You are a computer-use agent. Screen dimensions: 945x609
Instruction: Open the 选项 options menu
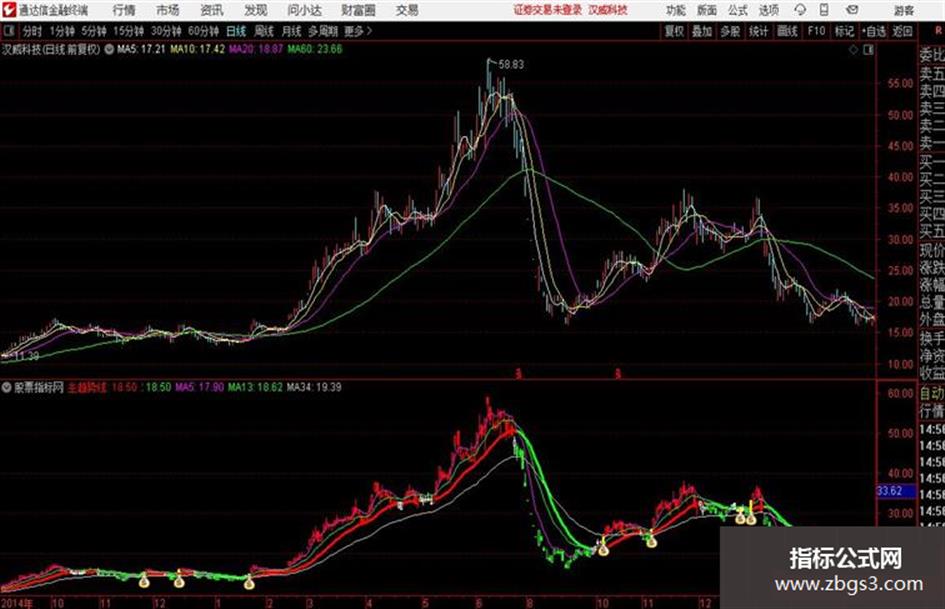click(x=768, y=10)
